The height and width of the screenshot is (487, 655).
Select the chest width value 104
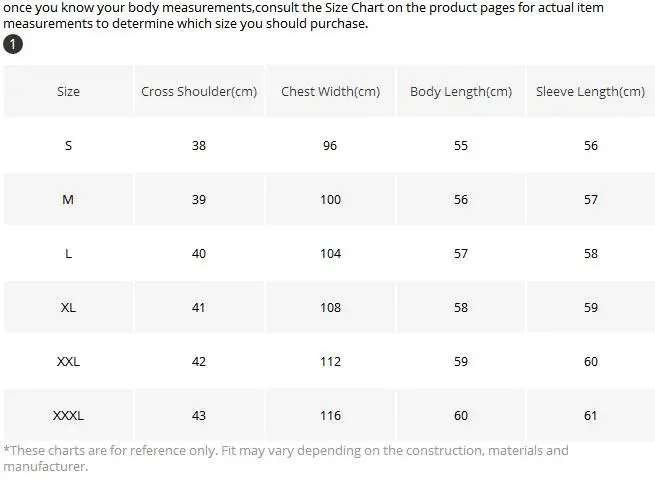tap(330, 254)
